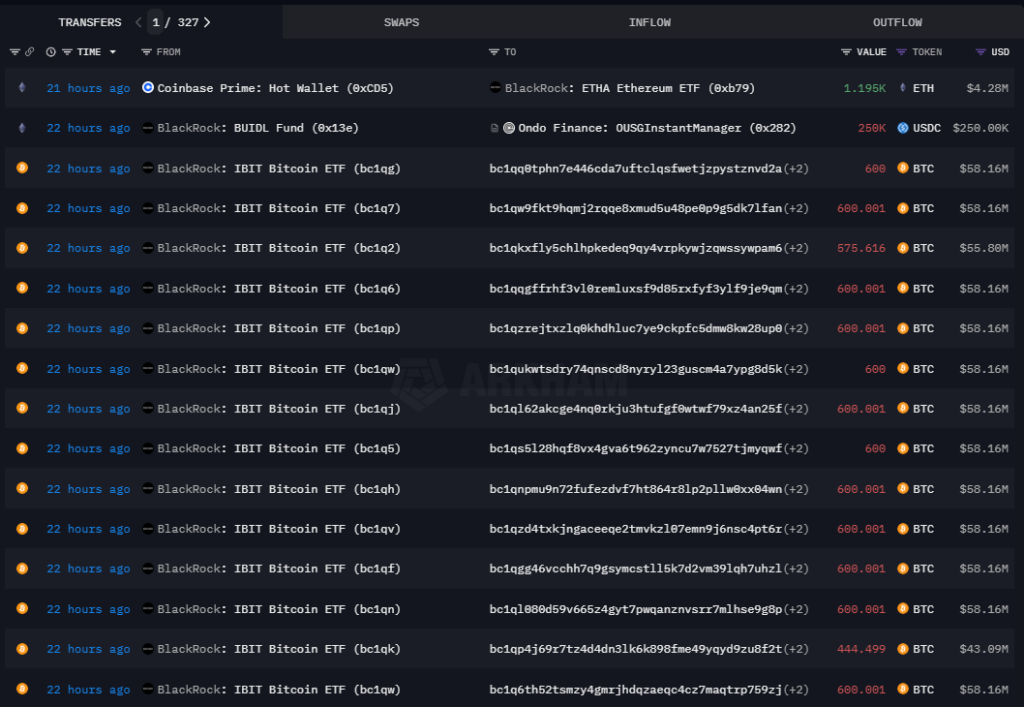Click the USDC token icon in the 250K row

click(x=903, y=128)
